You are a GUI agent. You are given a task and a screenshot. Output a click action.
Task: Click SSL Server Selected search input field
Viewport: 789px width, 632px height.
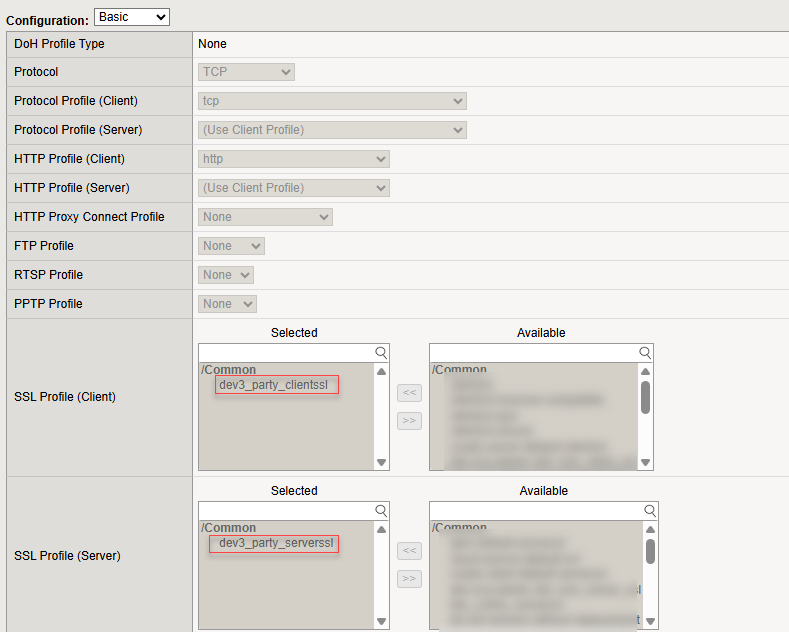point(286,511)
